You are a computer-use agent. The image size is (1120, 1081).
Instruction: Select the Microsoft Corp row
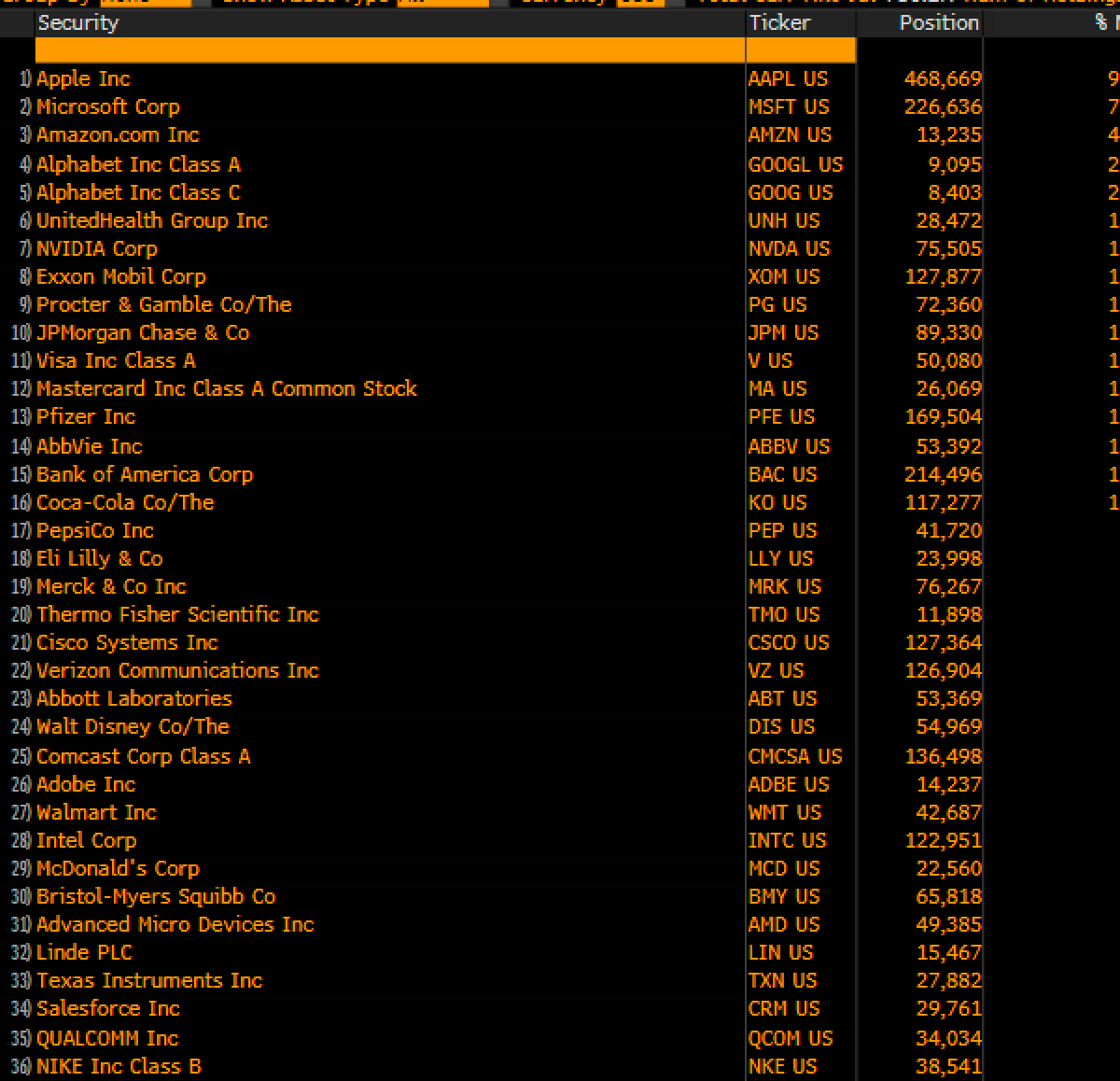click(107, 106)
